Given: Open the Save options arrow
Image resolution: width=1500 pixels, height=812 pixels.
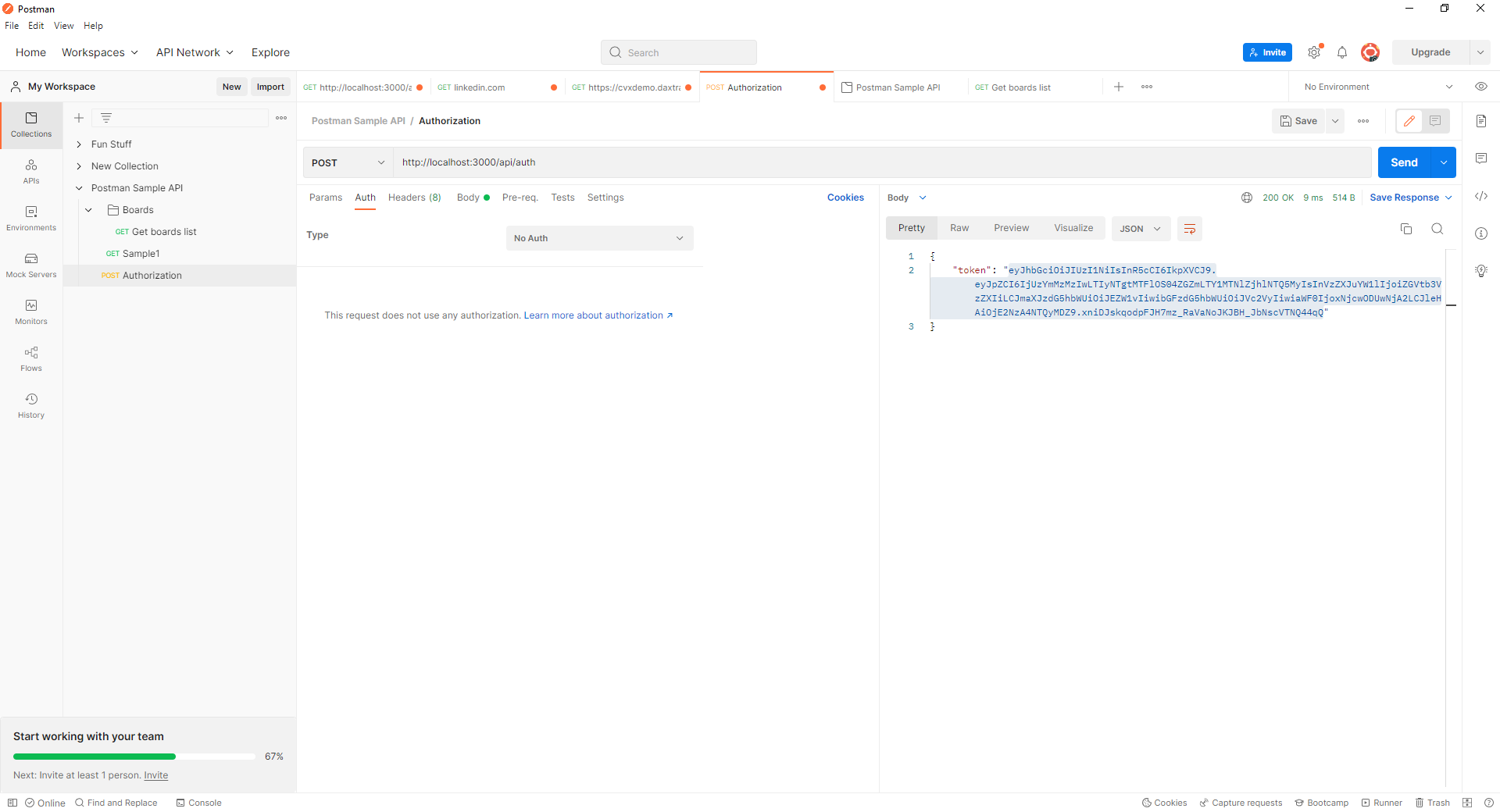Looking at the screenshot, I should [x=1335, y=121].
